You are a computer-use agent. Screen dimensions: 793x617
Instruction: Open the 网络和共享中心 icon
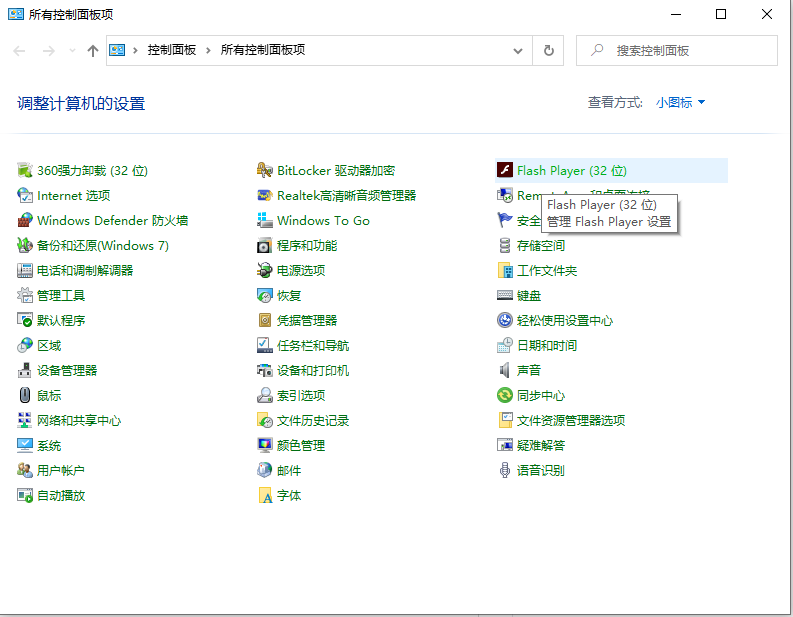tap(25, 421)
